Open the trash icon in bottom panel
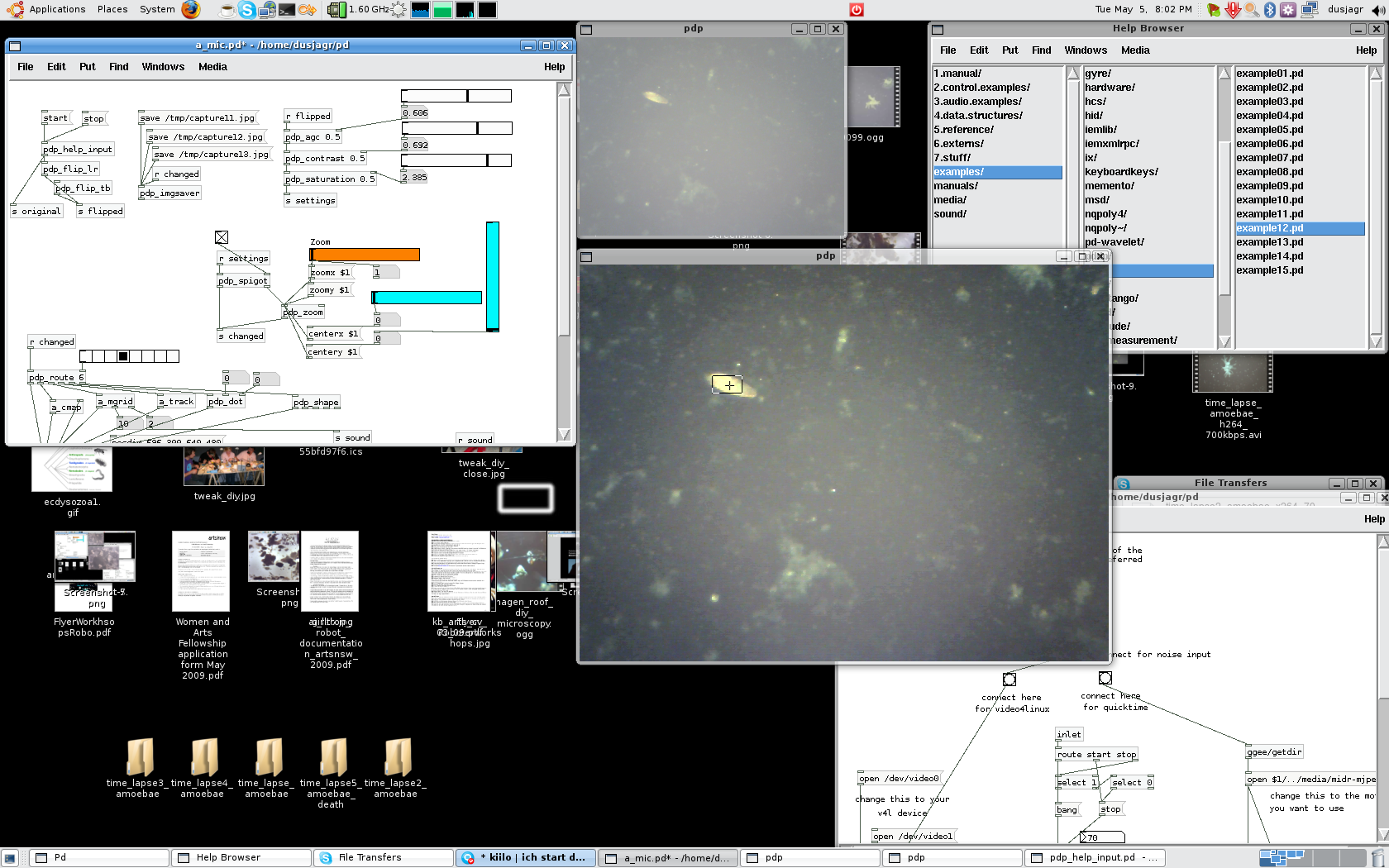This screenshot has width=1389, height=868. 1377,858
